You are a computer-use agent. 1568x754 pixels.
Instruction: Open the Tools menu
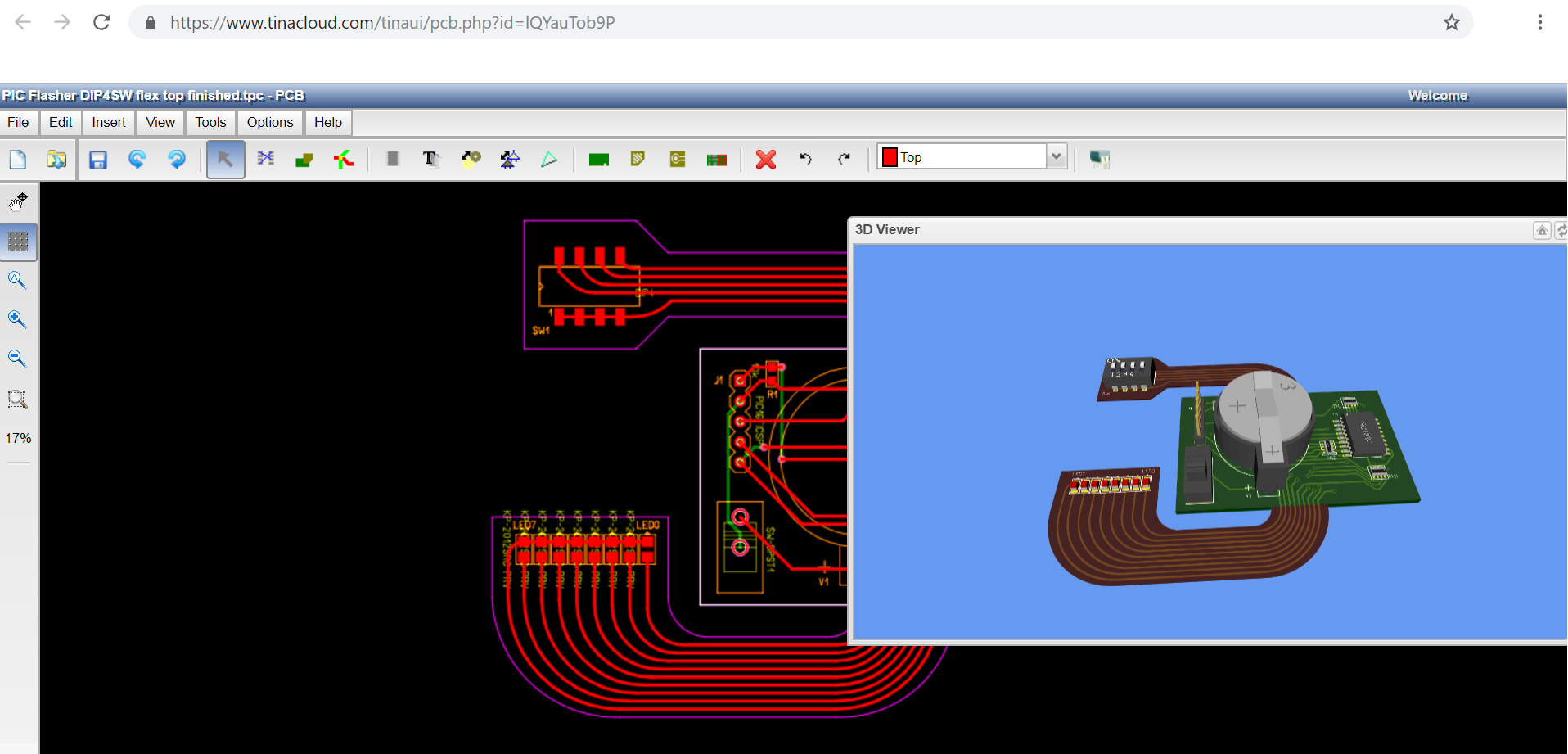210,123
